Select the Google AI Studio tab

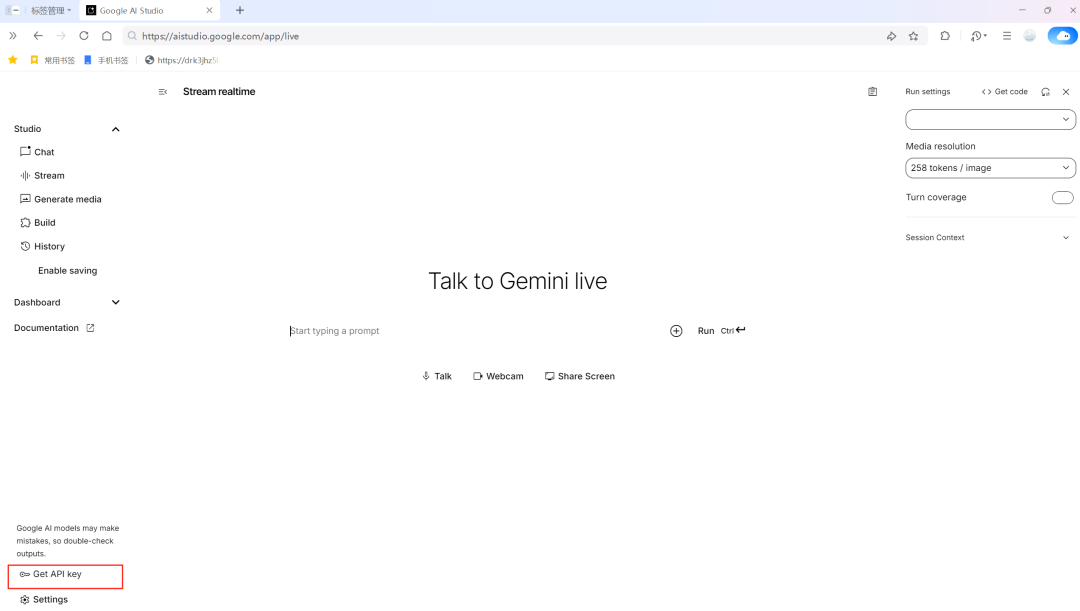(x=149, y=10)
